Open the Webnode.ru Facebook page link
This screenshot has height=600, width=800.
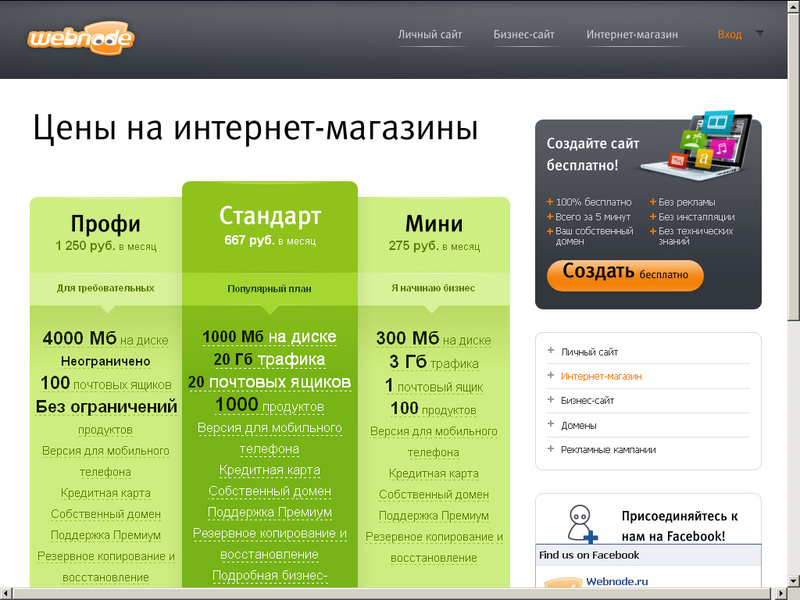click(x=617, y=581)
